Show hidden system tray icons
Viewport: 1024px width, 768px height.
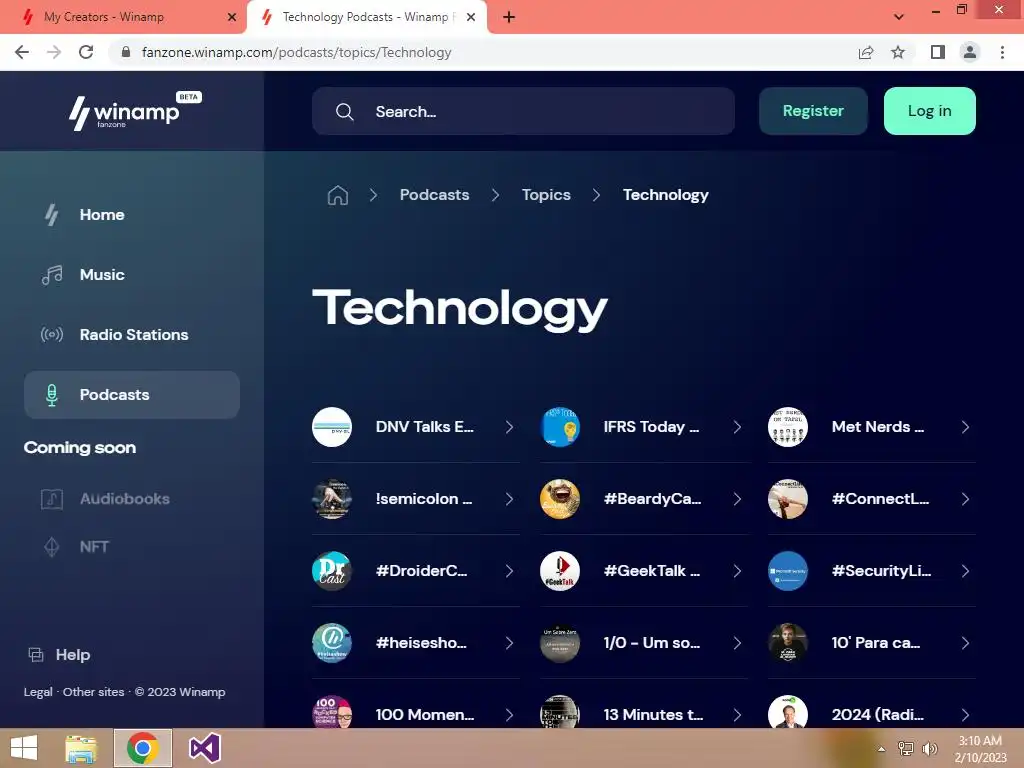882,749
